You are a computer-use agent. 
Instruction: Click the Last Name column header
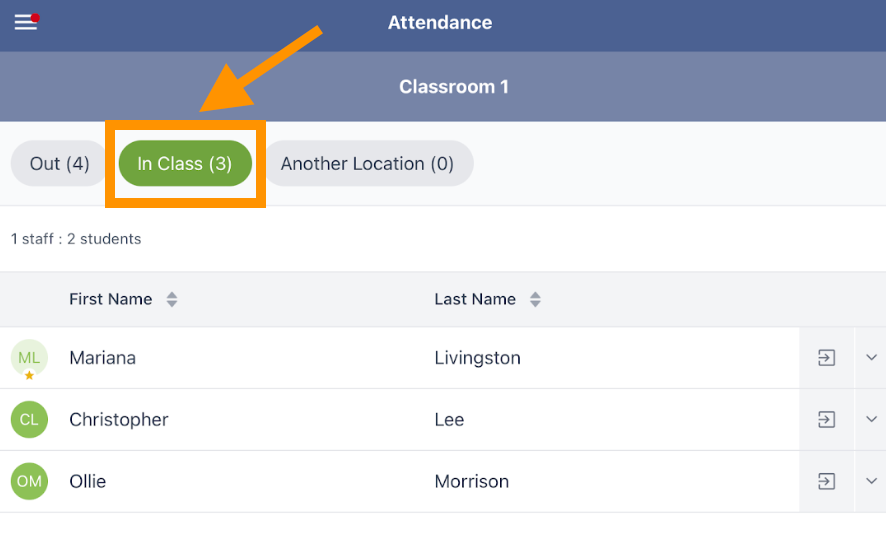(x=475, y=300)
